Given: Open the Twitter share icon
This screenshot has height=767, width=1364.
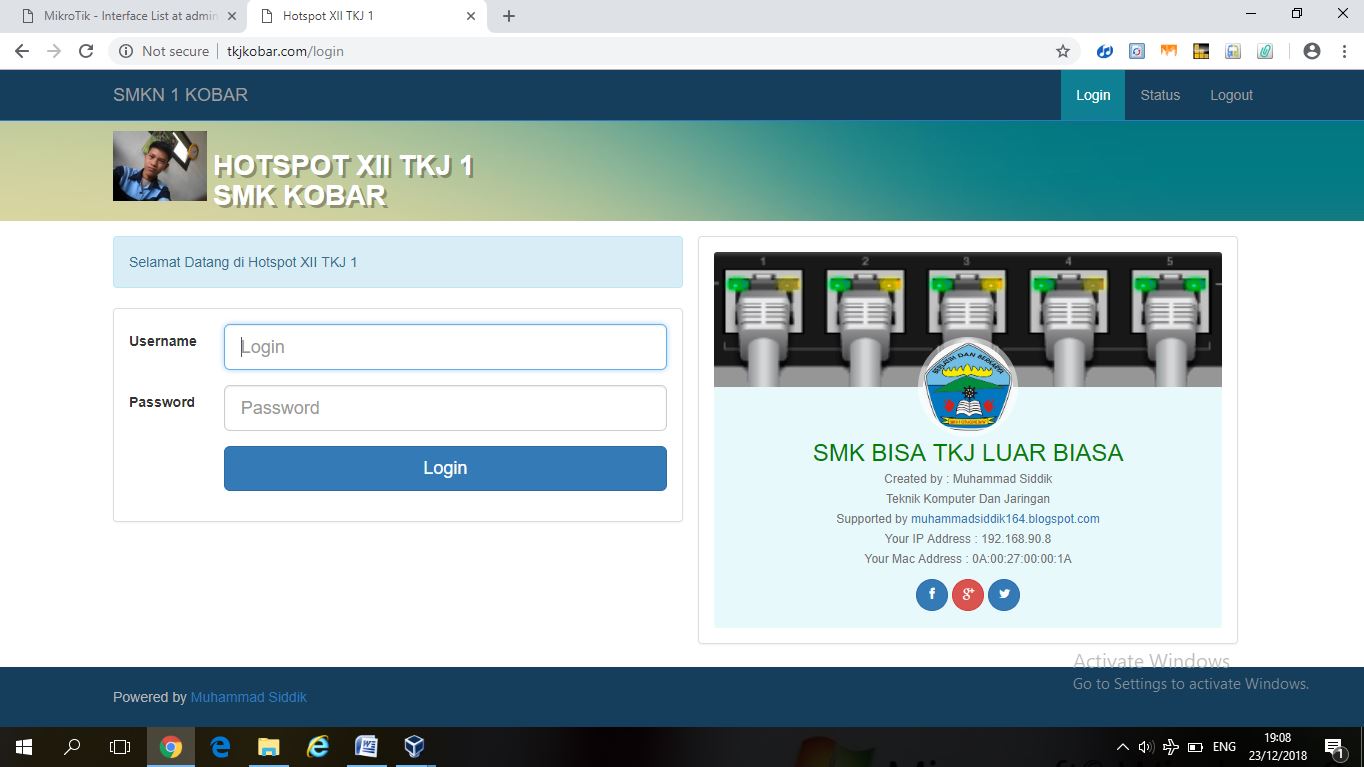Looking at the screenshot, I should click(x=1004, y=594).
